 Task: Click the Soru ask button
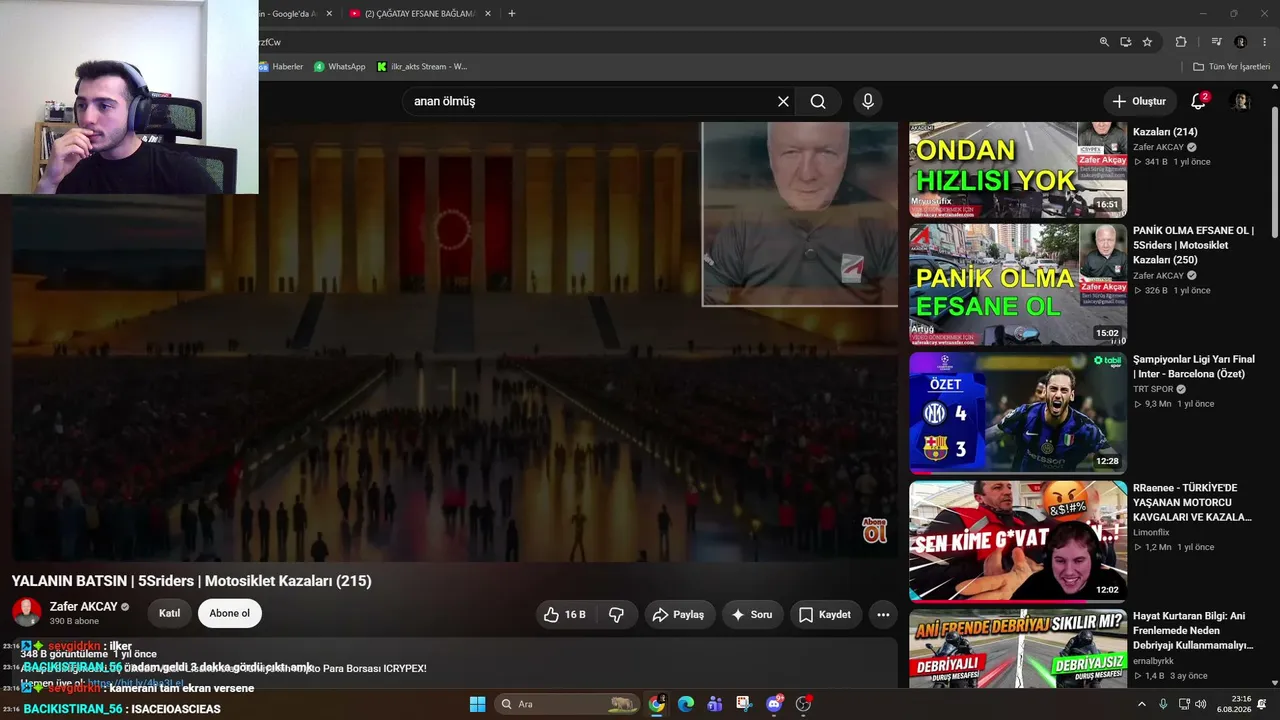point(752,615)
